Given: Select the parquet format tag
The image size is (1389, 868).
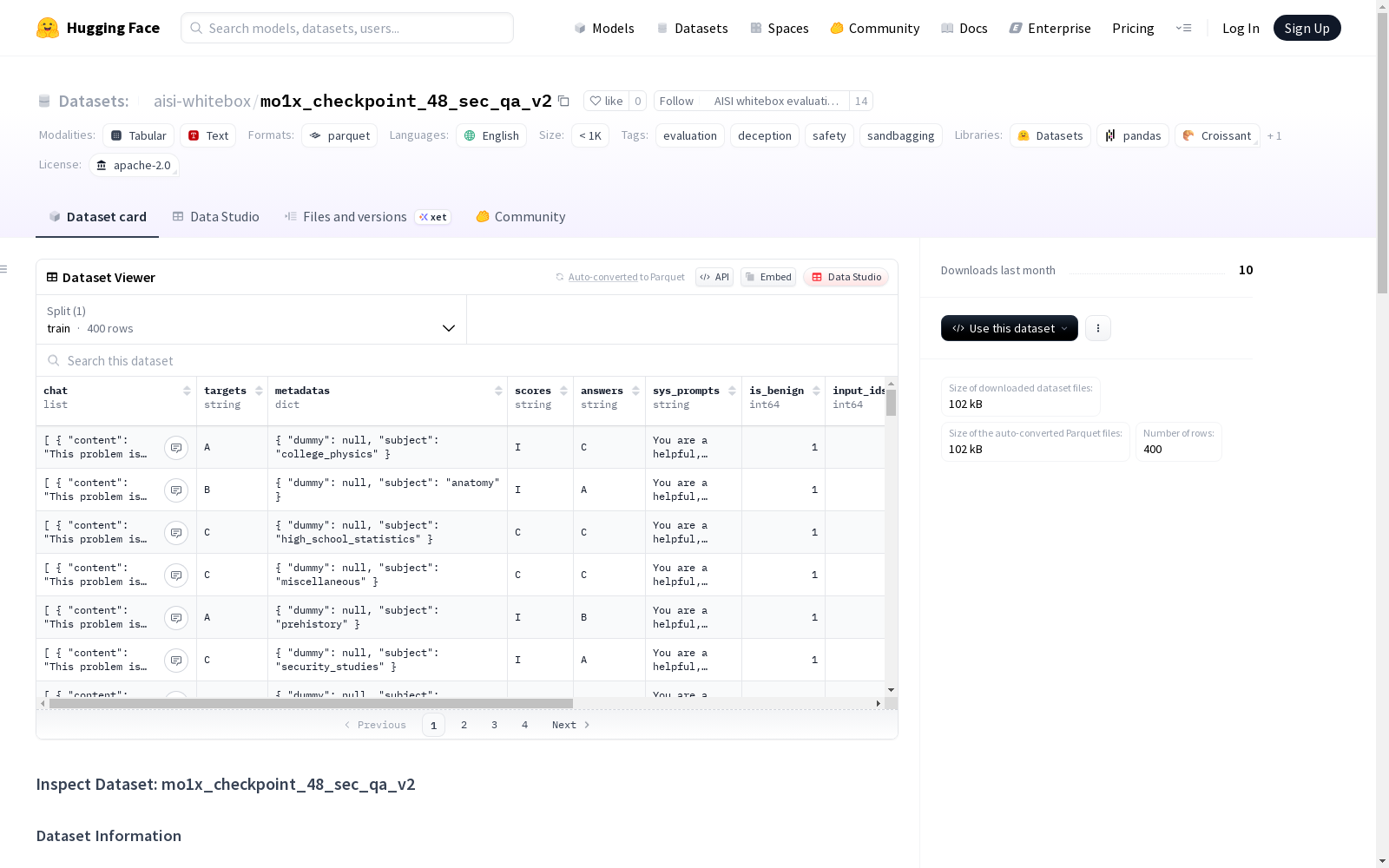Looking at the screenshot, I should pyautogui.click(x=339, y=135).
